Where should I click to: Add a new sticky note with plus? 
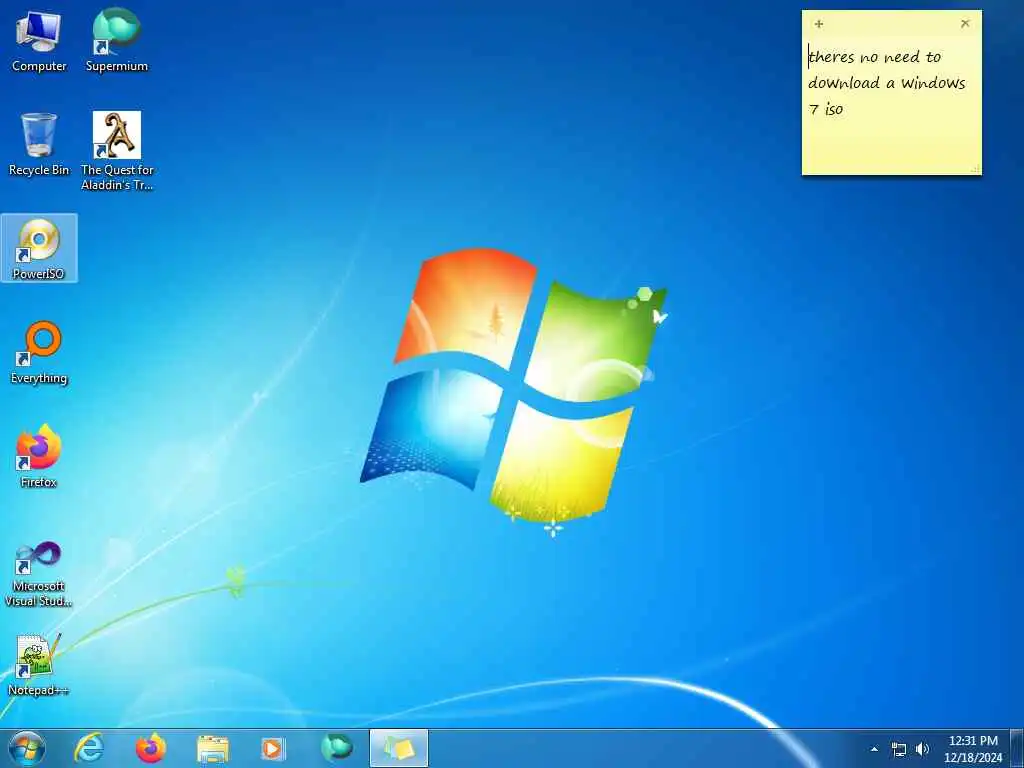tap(819, 24)
